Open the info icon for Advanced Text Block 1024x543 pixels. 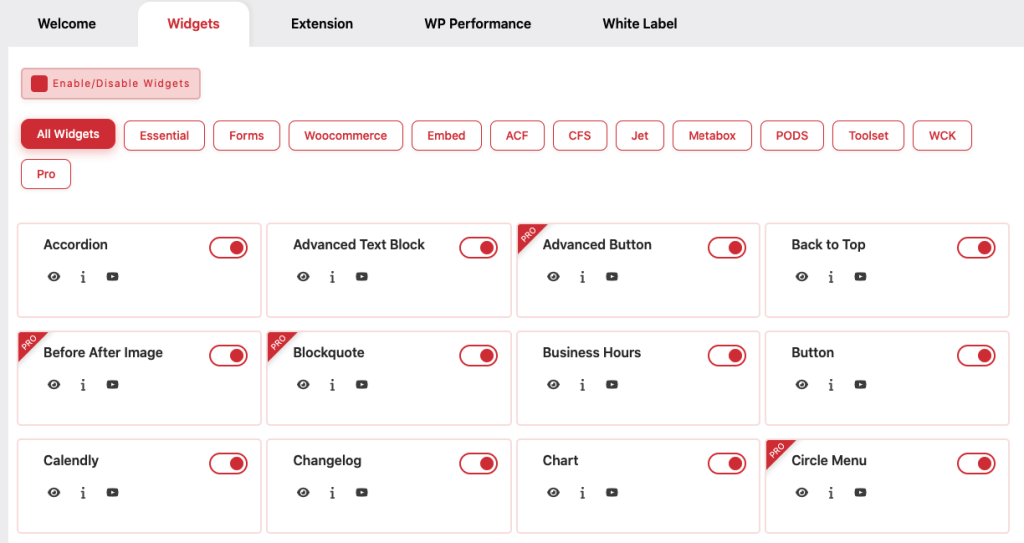tap(332, 277)
